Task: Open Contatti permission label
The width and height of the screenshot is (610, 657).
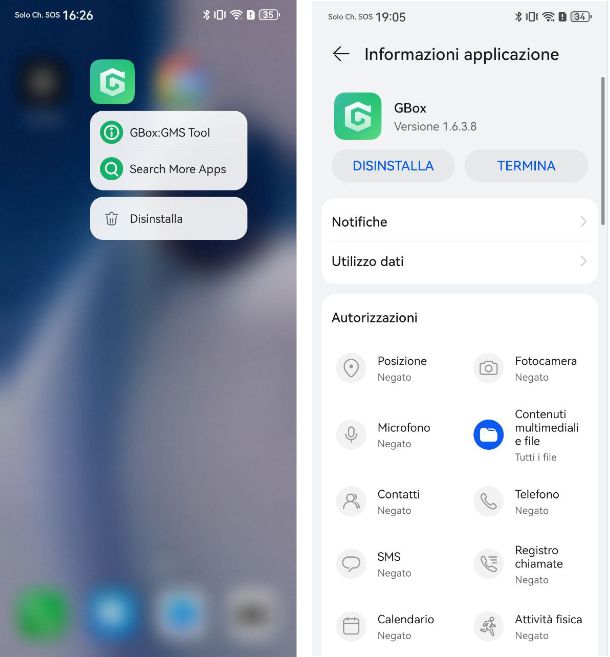Action: coord(398,494)
